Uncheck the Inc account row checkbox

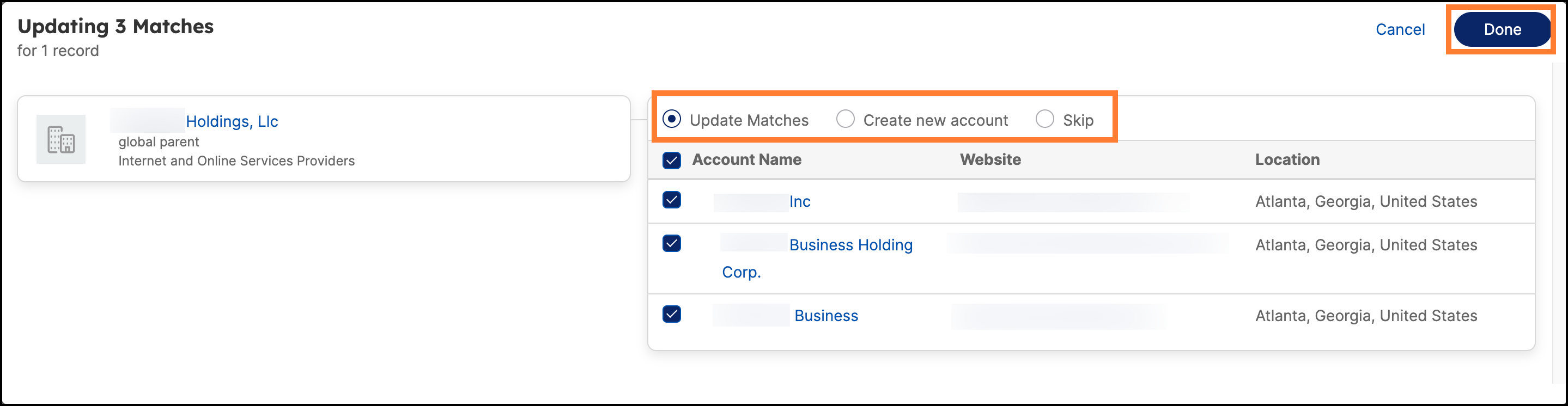672,200
